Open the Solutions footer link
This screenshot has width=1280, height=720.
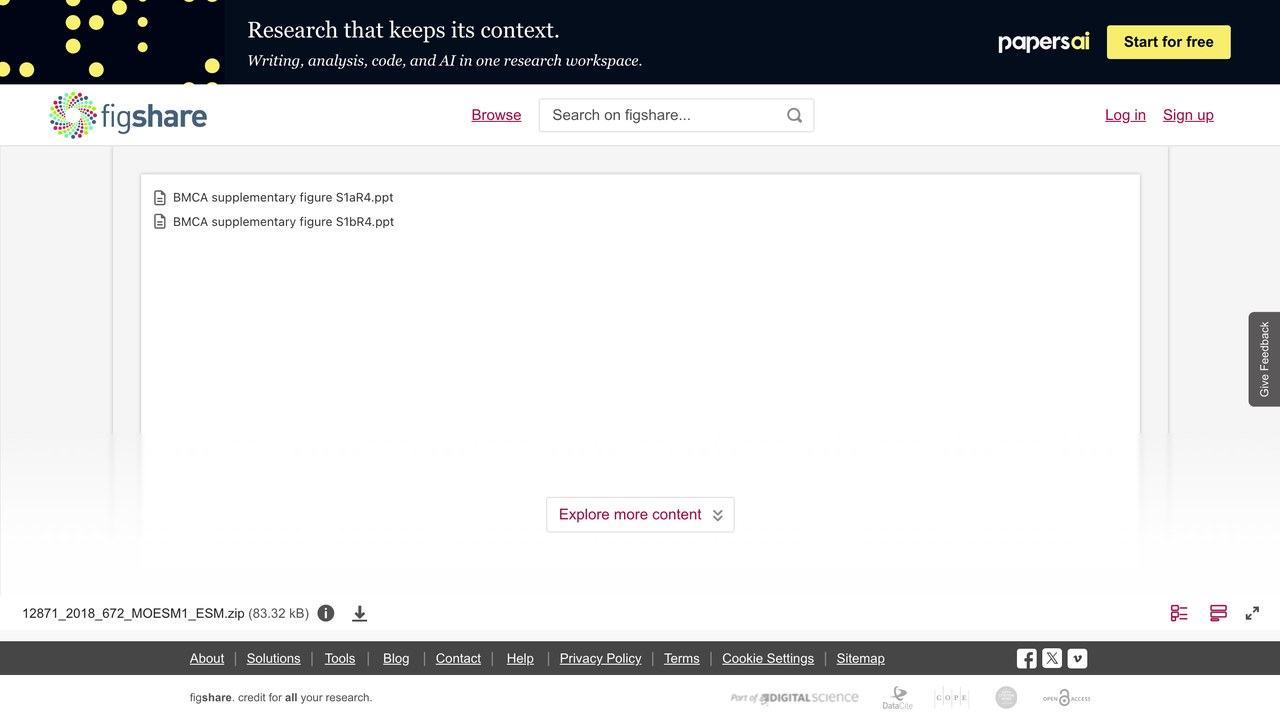click(x=274, y=658)
